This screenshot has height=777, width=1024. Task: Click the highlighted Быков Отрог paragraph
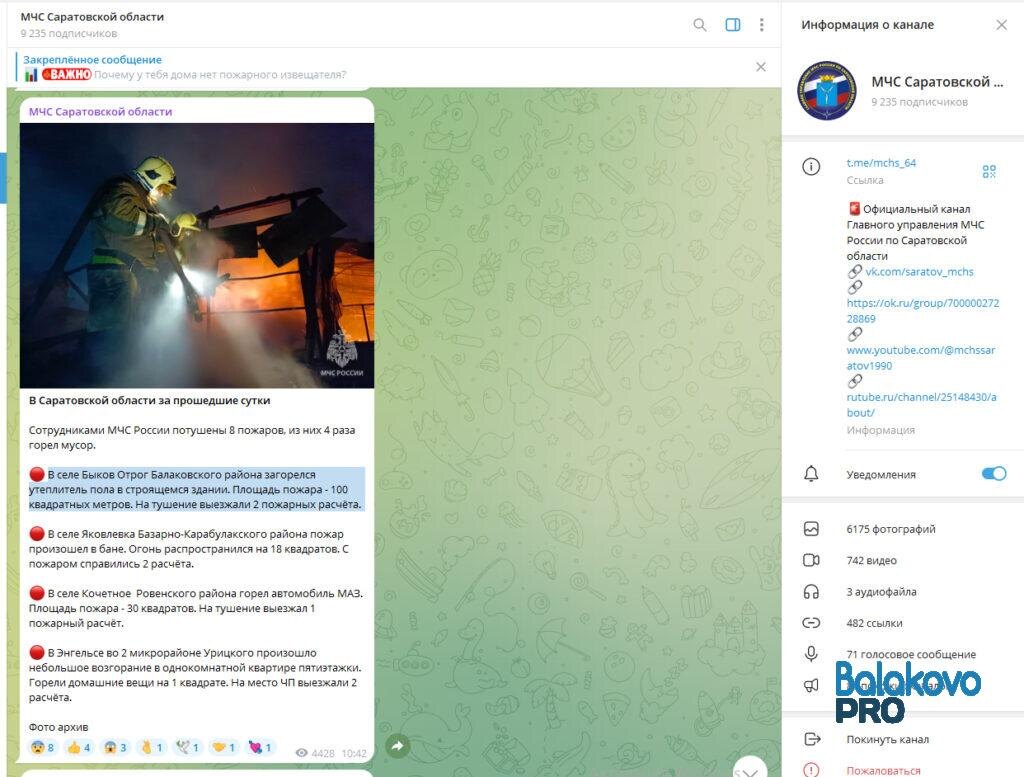tap(195, 490)
